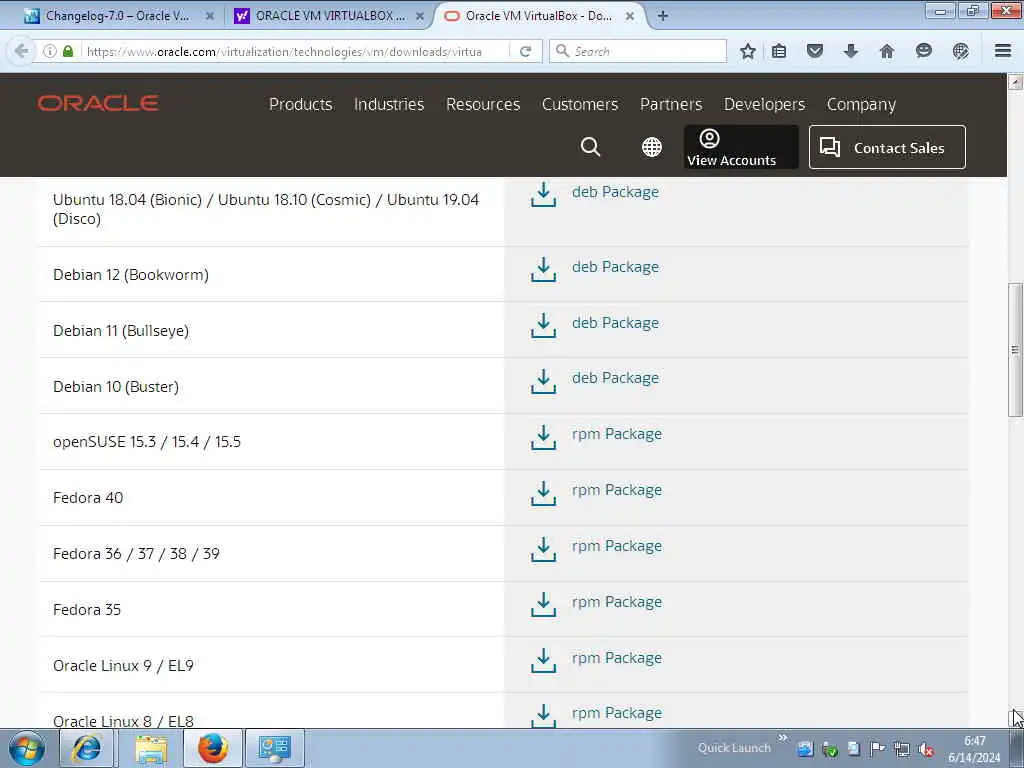Go to browser home page icon

tap(886, 51)
